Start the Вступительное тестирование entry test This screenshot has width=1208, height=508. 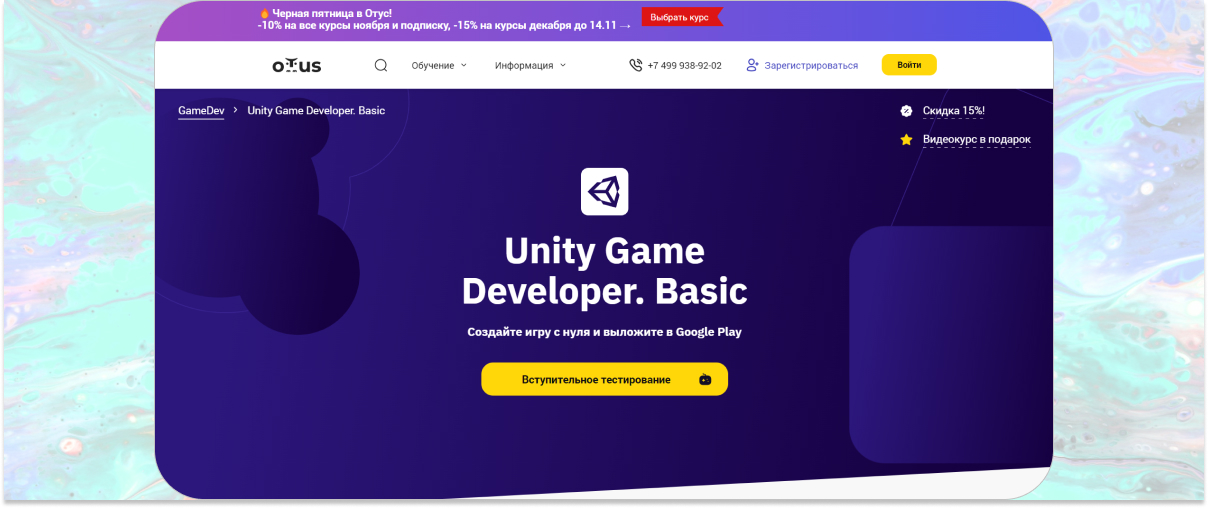[x=596, y=380]
